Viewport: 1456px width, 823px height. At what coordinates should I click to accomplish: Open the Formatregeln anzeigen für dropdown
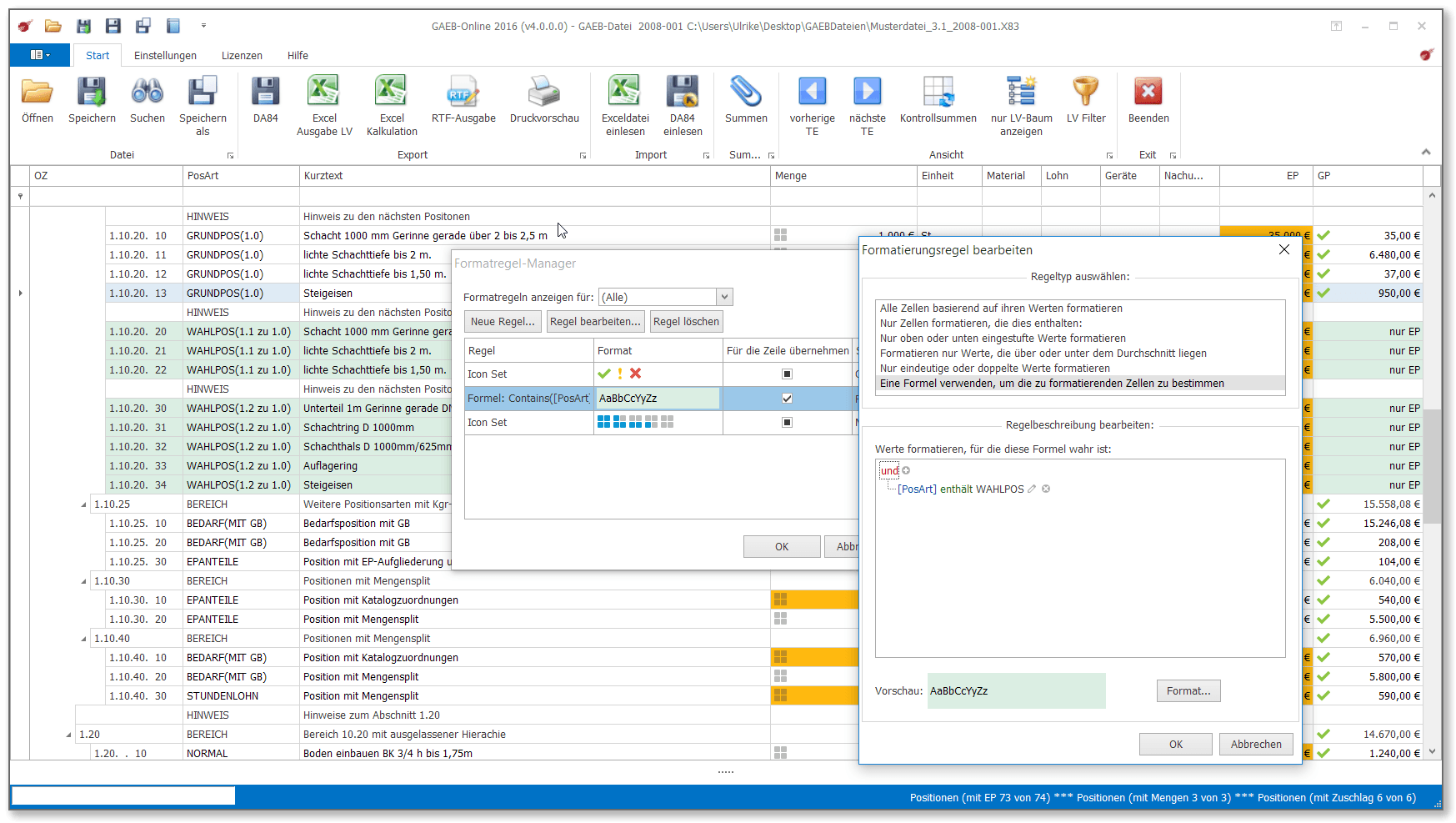(x=724, y=298)
